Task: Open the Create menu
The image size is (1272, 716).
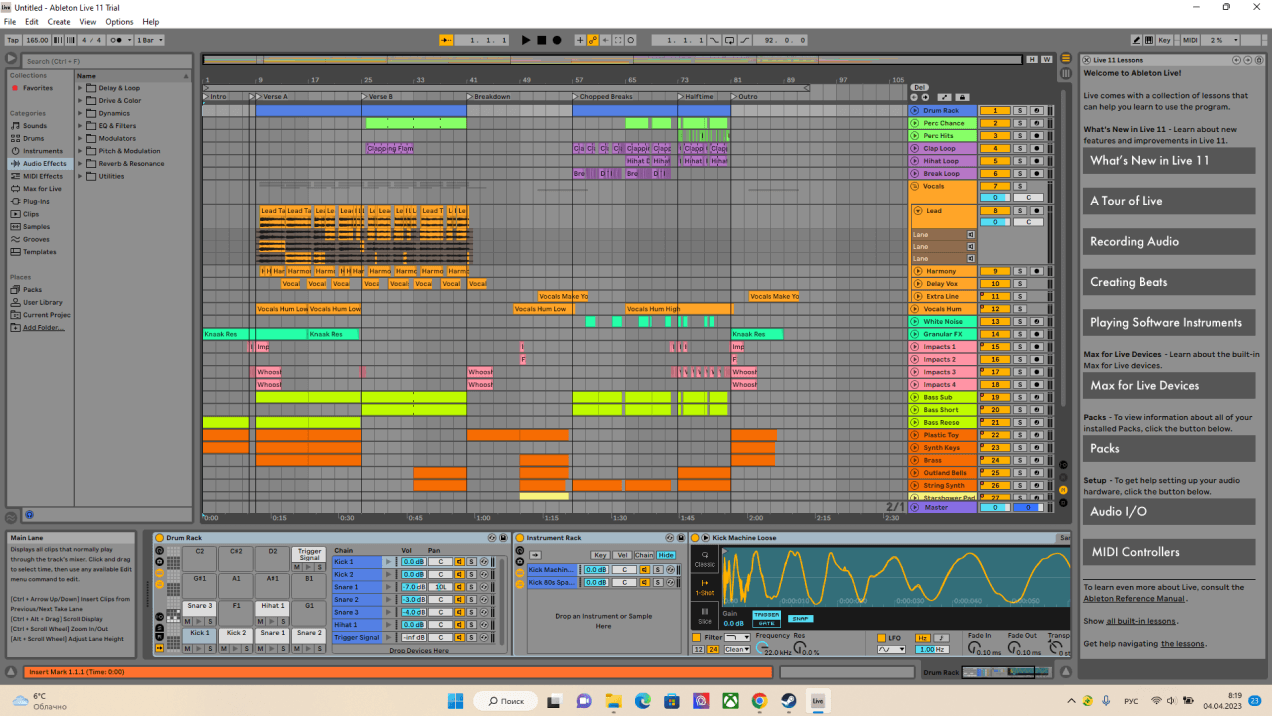Action: pos(59,21)
